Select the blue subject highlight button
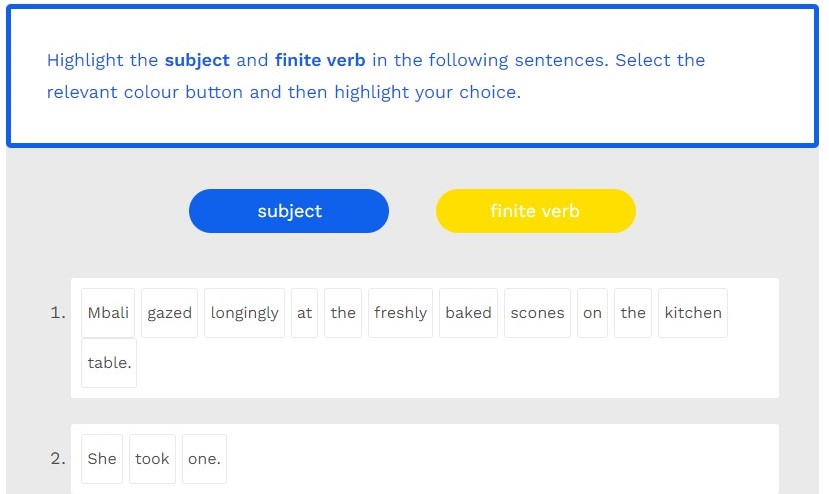 (x=289, y=211)
